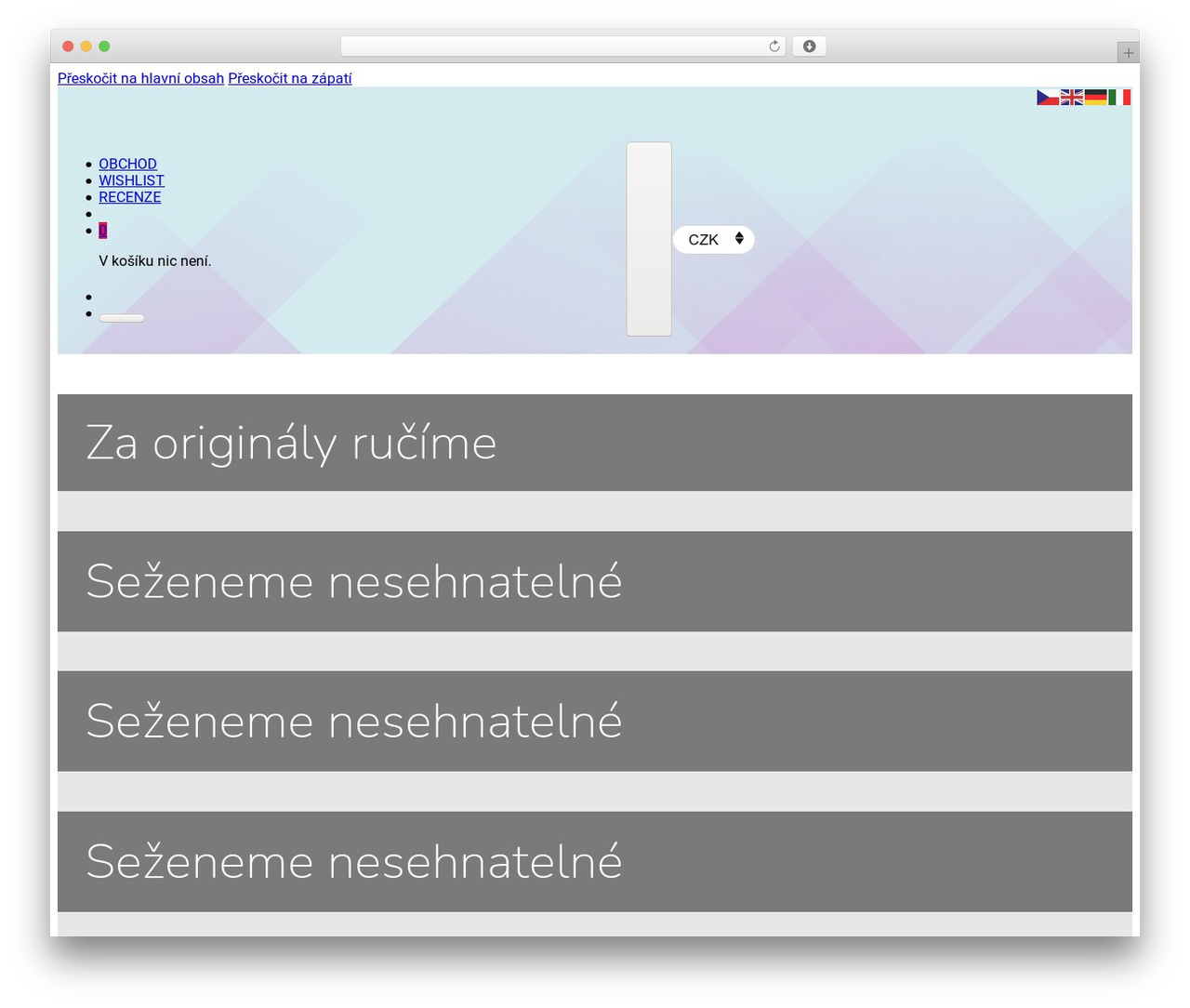The width and height of the screenshot is (1190, 1008).
Task: Open the cart count badge link
Action: 103,231
